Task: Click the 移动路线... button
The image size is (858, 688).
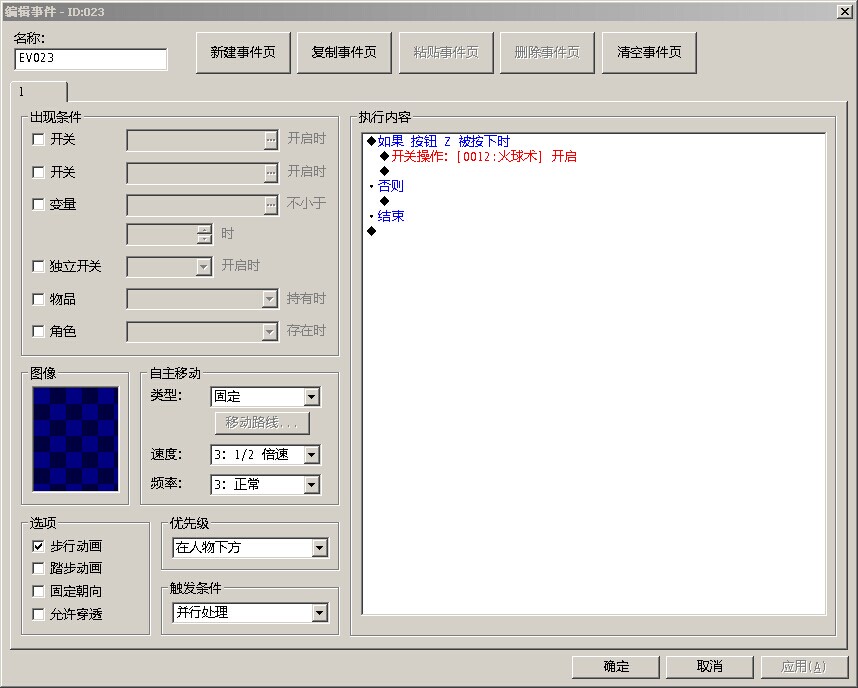Action: [x=262, y=423]
